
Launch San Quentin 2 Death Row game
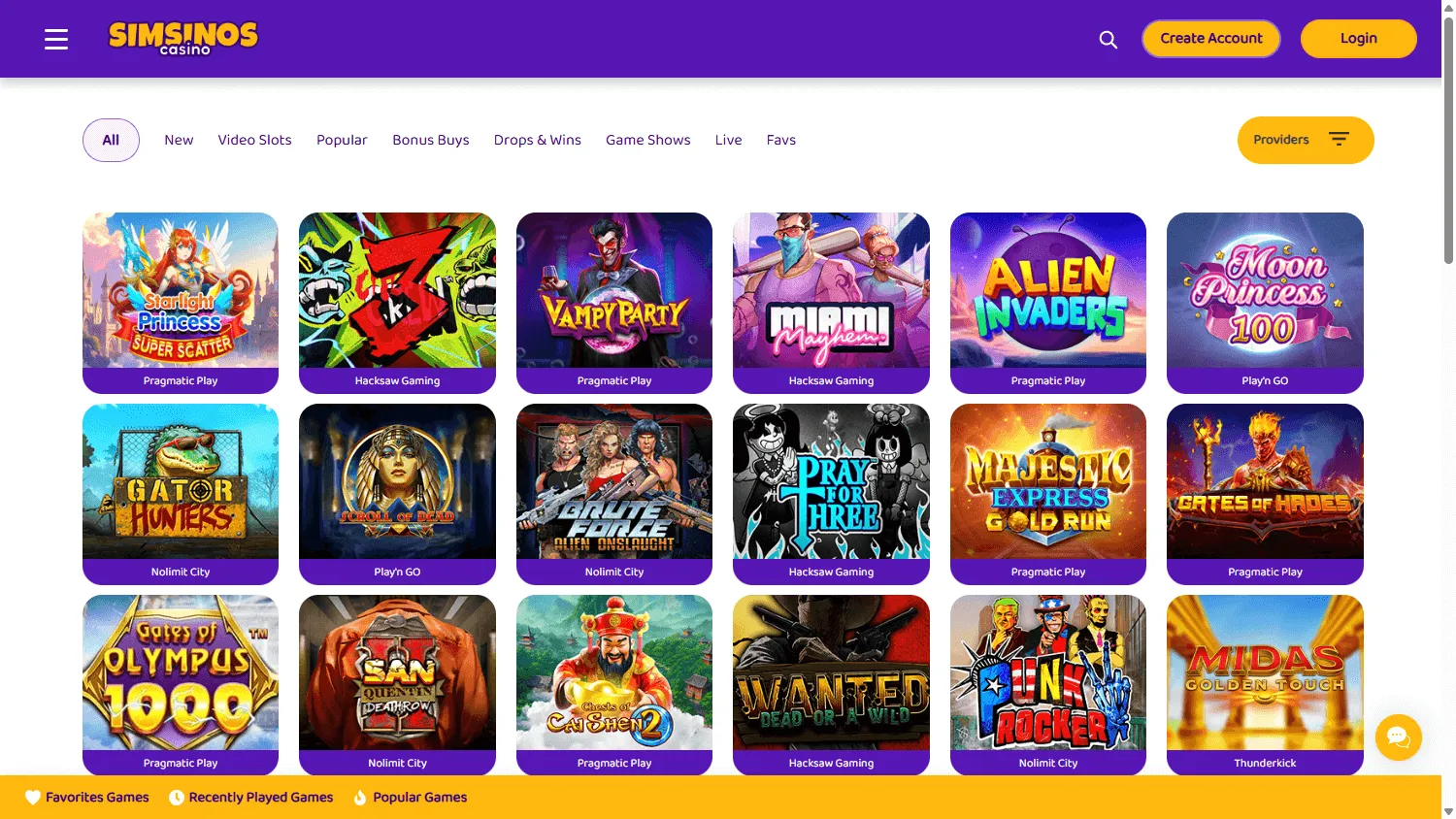[x=397, y=685]
